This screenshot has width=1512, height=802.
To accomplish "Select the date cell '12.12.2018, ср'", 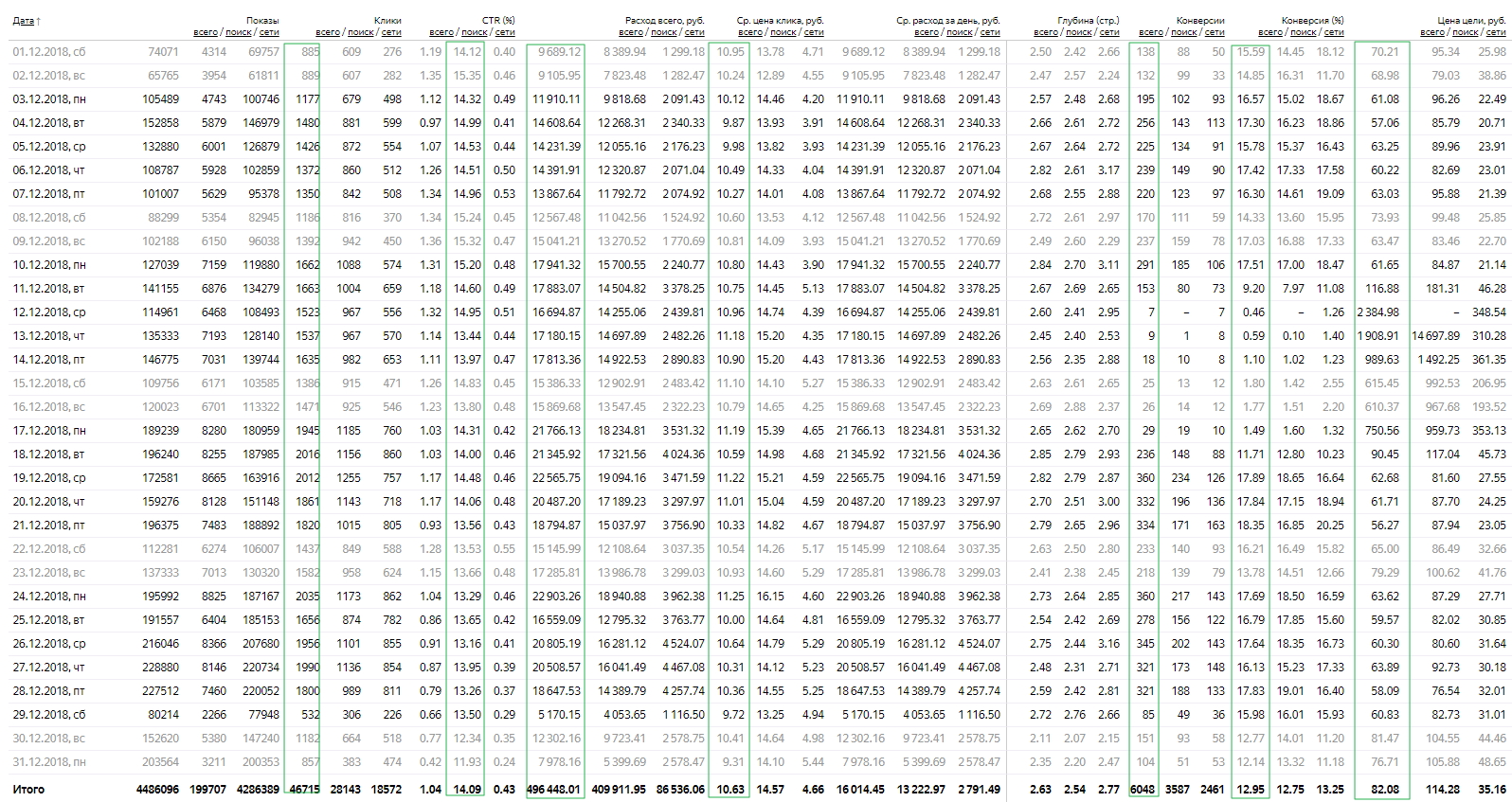I will (x=49, y=312).
